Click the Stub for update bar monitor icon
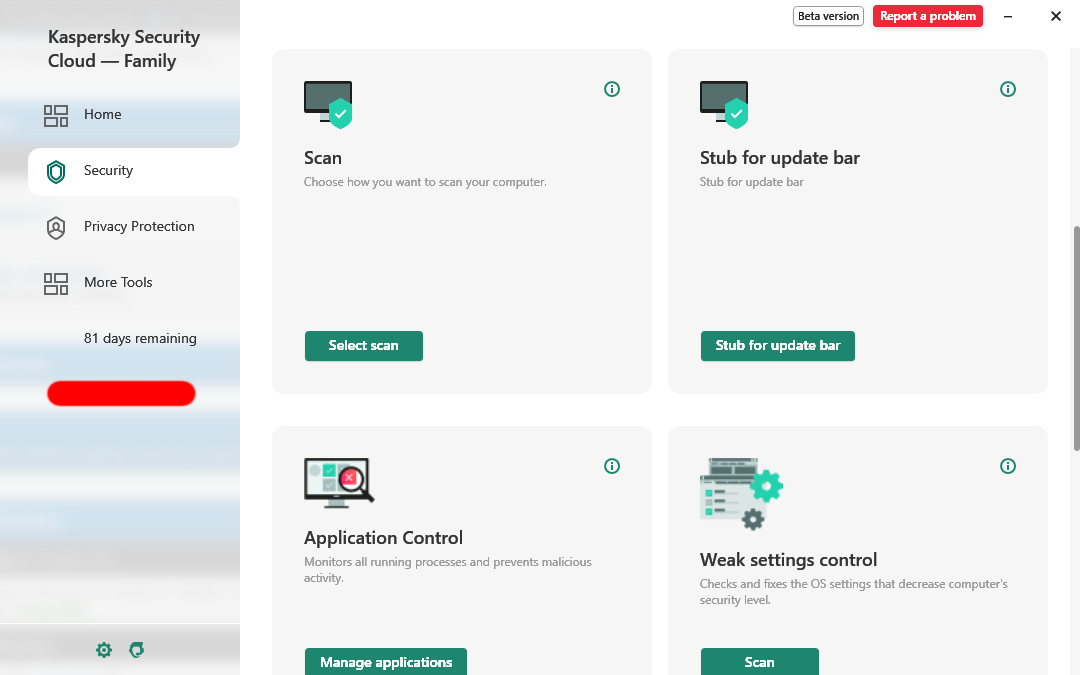This screenshot has height=675, width=1080. (725, 105)
